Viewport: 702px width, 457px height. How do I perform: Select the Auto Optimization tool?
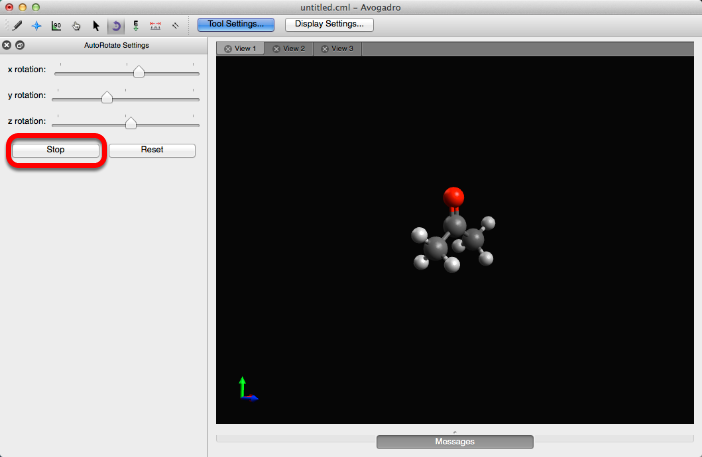[135, 25]
